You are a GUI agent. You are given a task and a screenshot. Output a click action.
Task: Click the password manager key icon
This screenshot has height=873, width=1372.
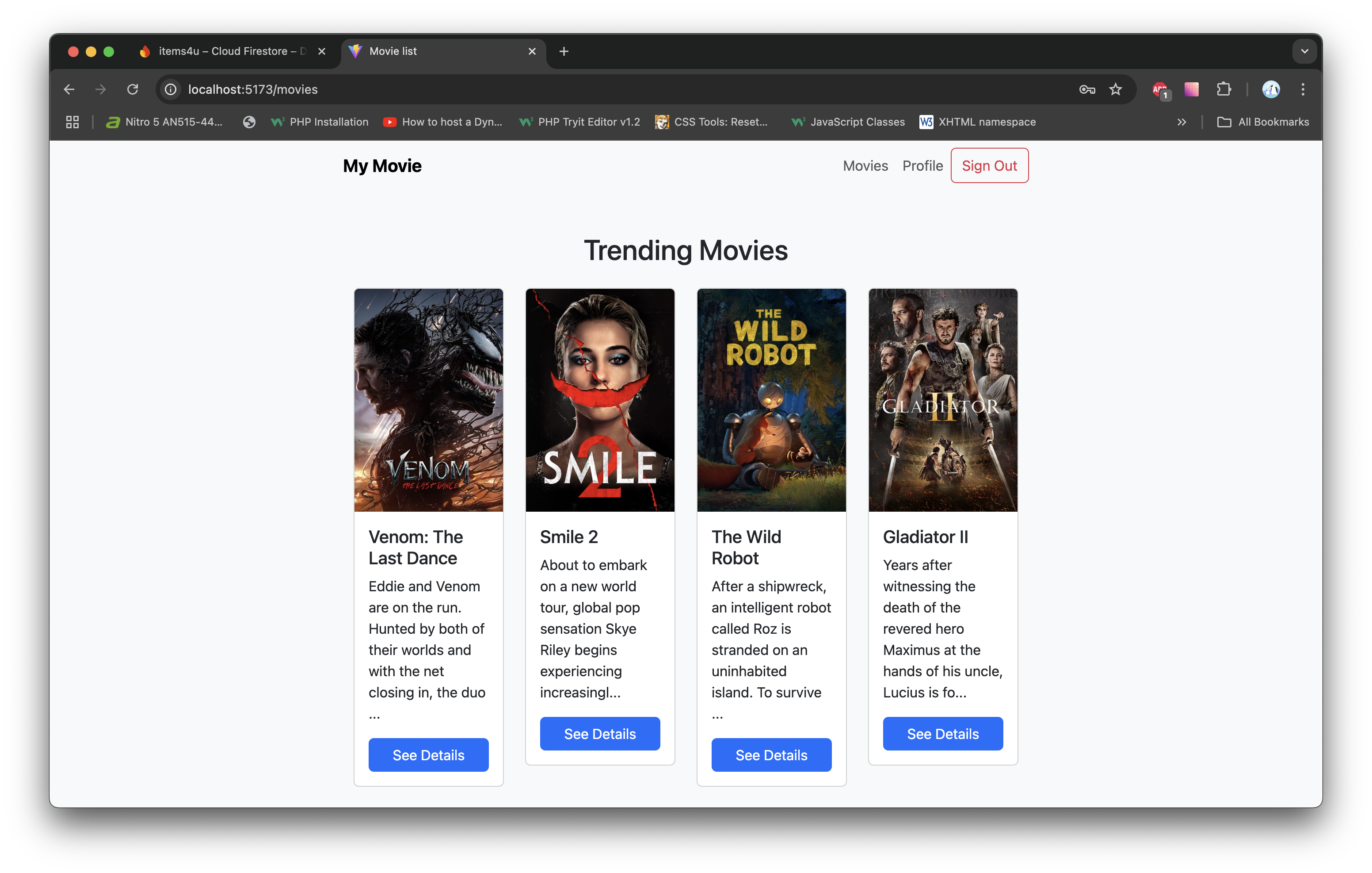pos(1086,89)
